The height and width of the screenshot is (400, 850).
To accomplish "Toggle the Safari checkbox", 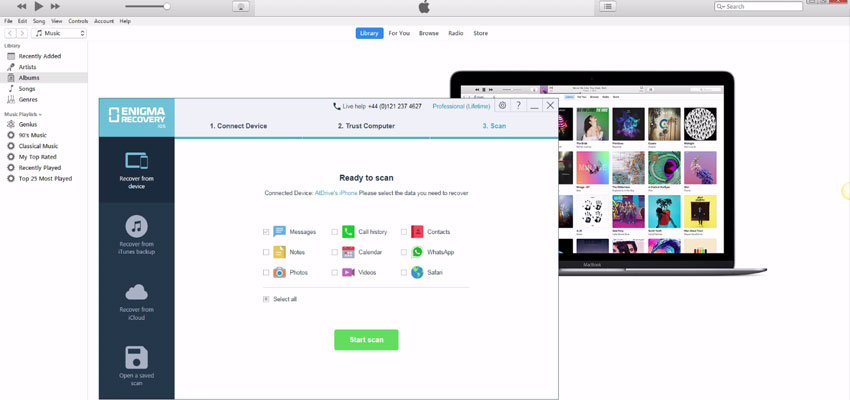I will coord(403,273).
